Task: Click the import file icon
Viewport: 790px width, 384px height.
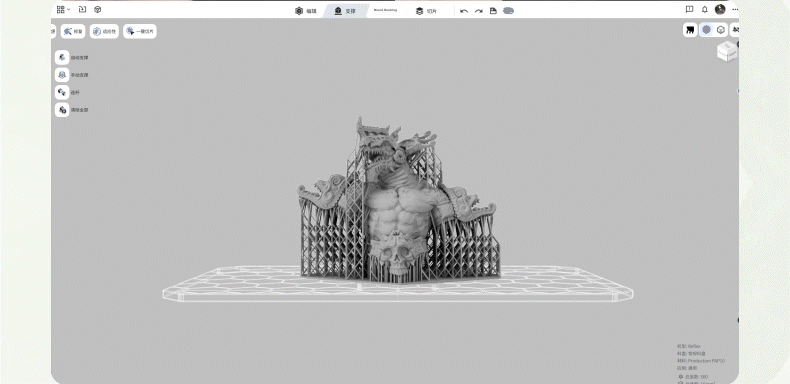Action: [83, 10]
